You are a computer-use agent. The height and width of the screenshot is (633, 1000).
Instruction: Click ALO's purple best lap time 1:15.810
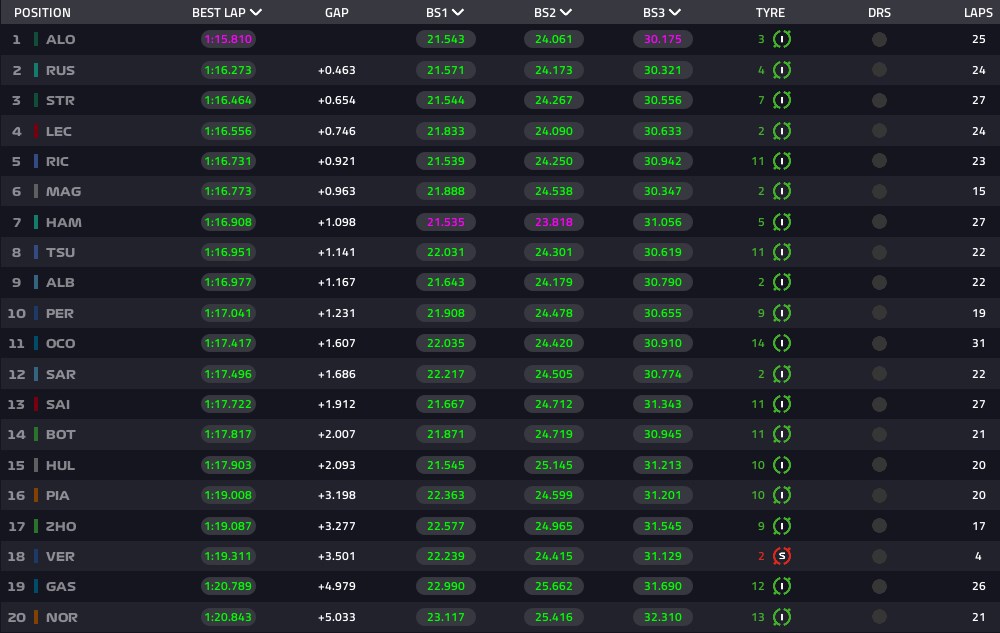[228, 40]
